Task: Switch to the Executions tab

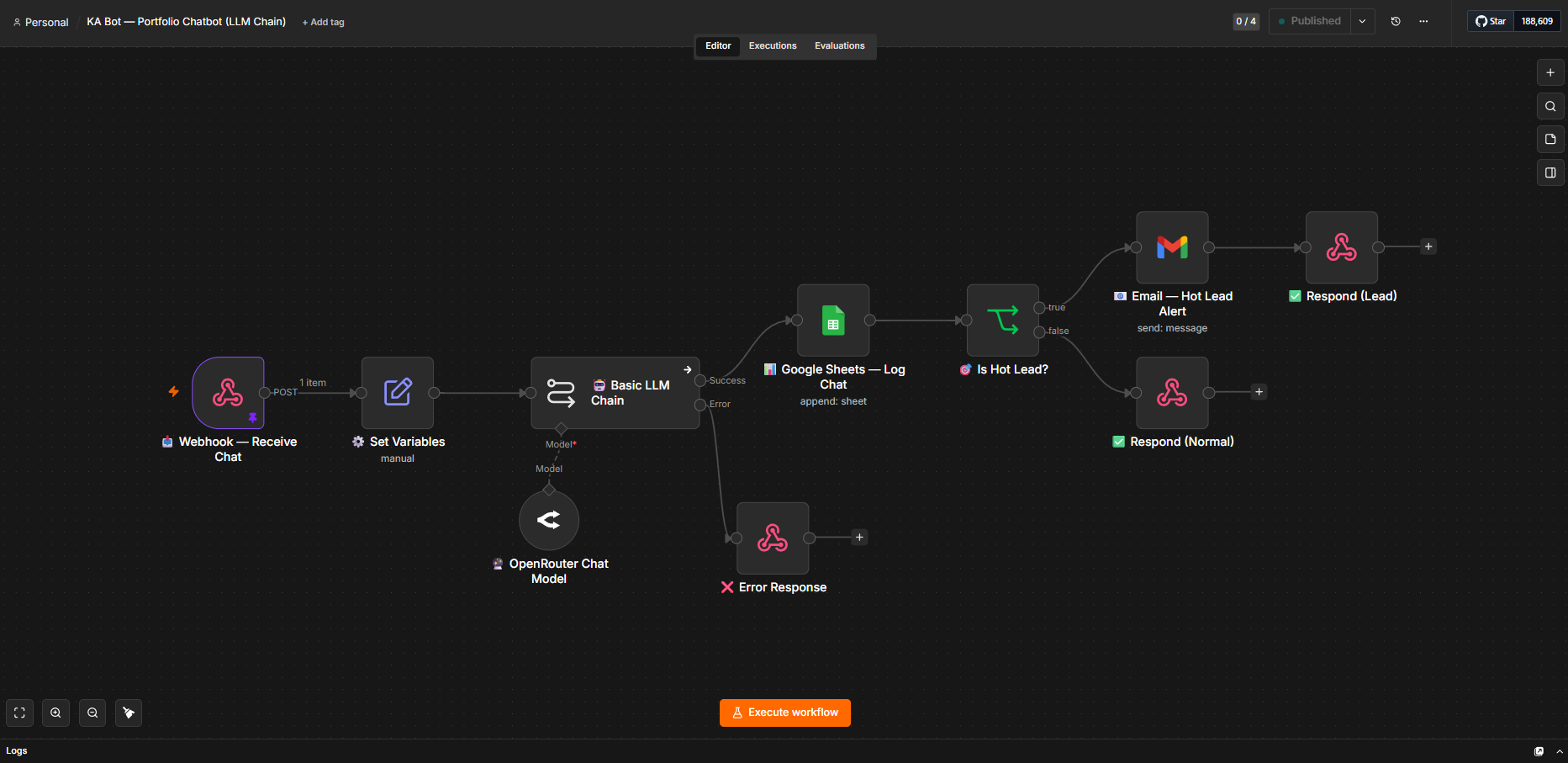Action: tap(773, 46)
